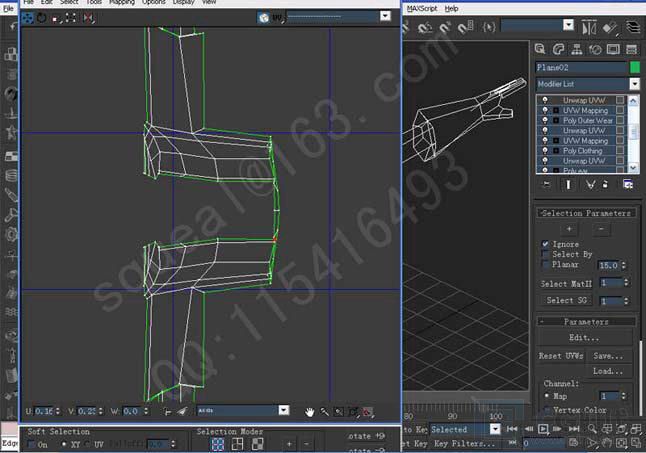The image size is (646, 453).
Task: Click the Save... button
Action: (x=608, y=356)
